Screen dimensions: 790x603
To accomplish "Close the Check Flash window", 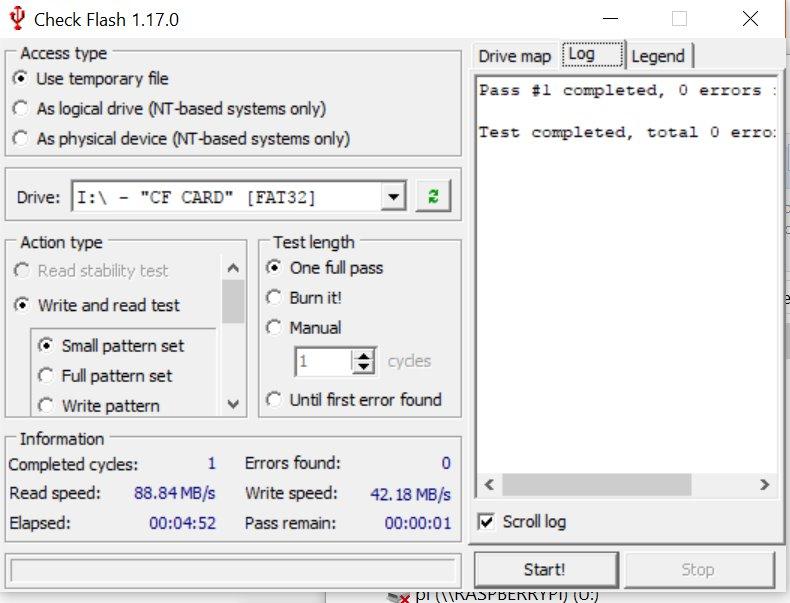I will pyautogui.click(x=750, y=19).
